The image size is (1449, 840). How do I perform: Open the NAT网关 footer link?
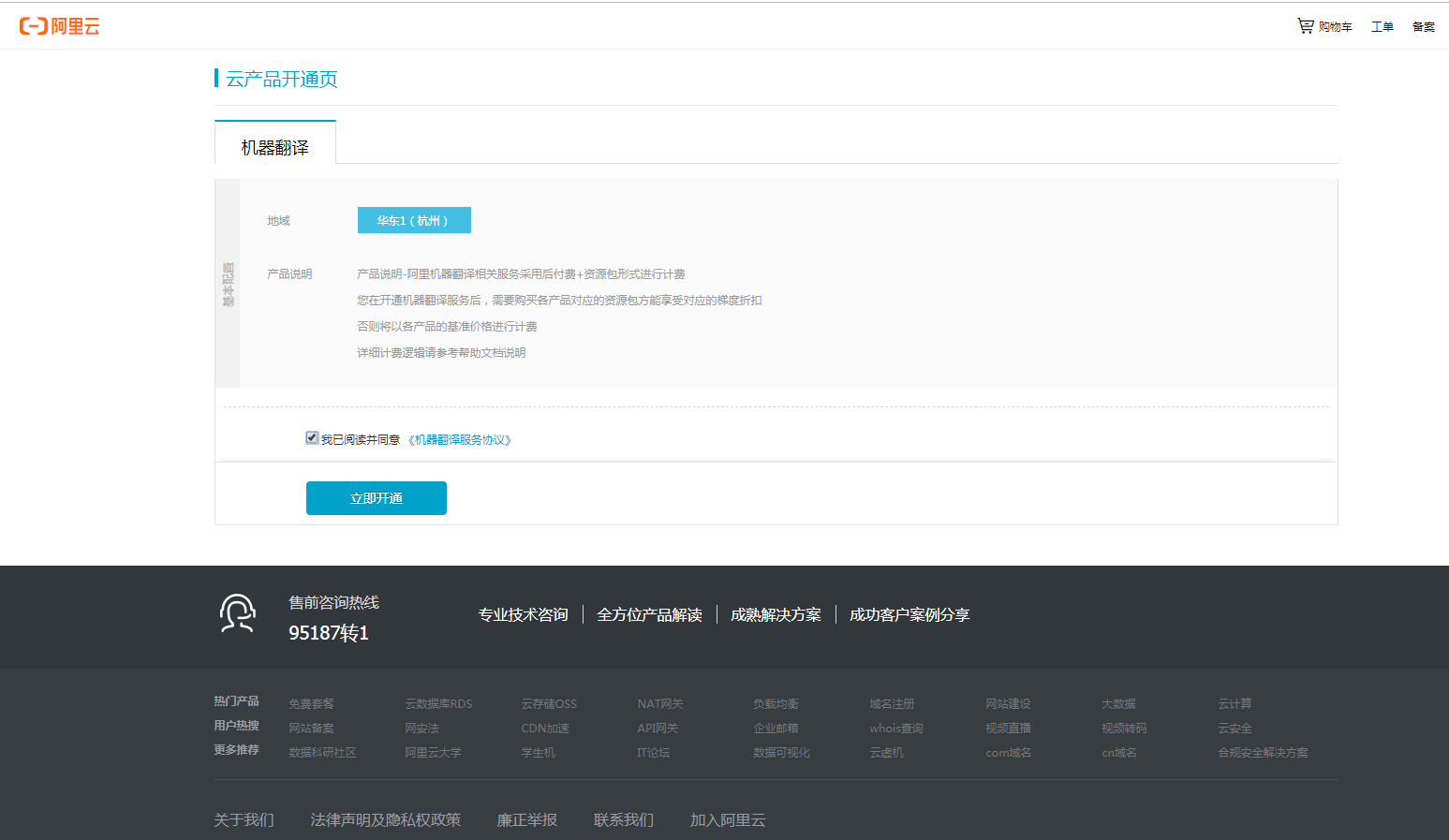pyautogui.click(x=660, y=703)
